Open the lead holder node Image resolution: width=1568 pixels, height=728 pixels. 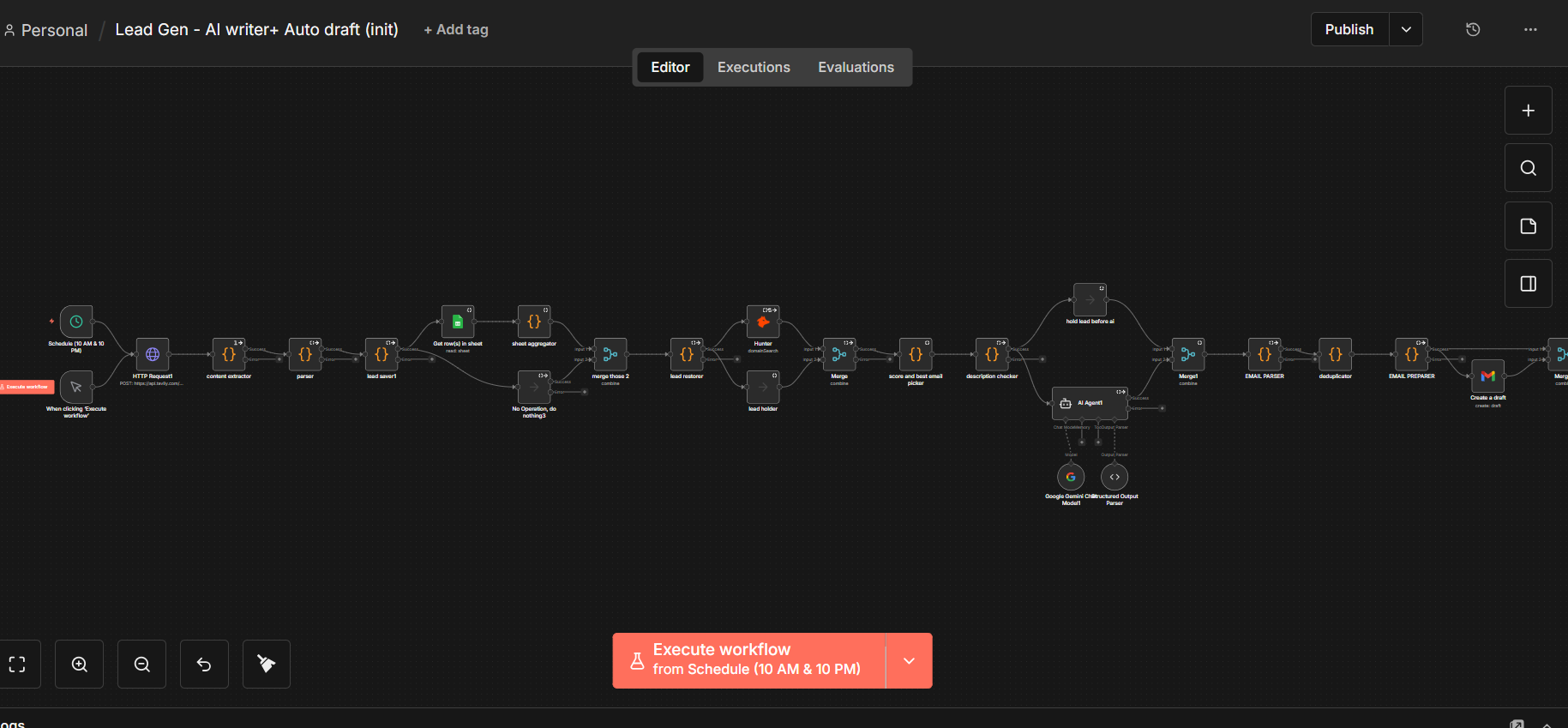point(763,387)
